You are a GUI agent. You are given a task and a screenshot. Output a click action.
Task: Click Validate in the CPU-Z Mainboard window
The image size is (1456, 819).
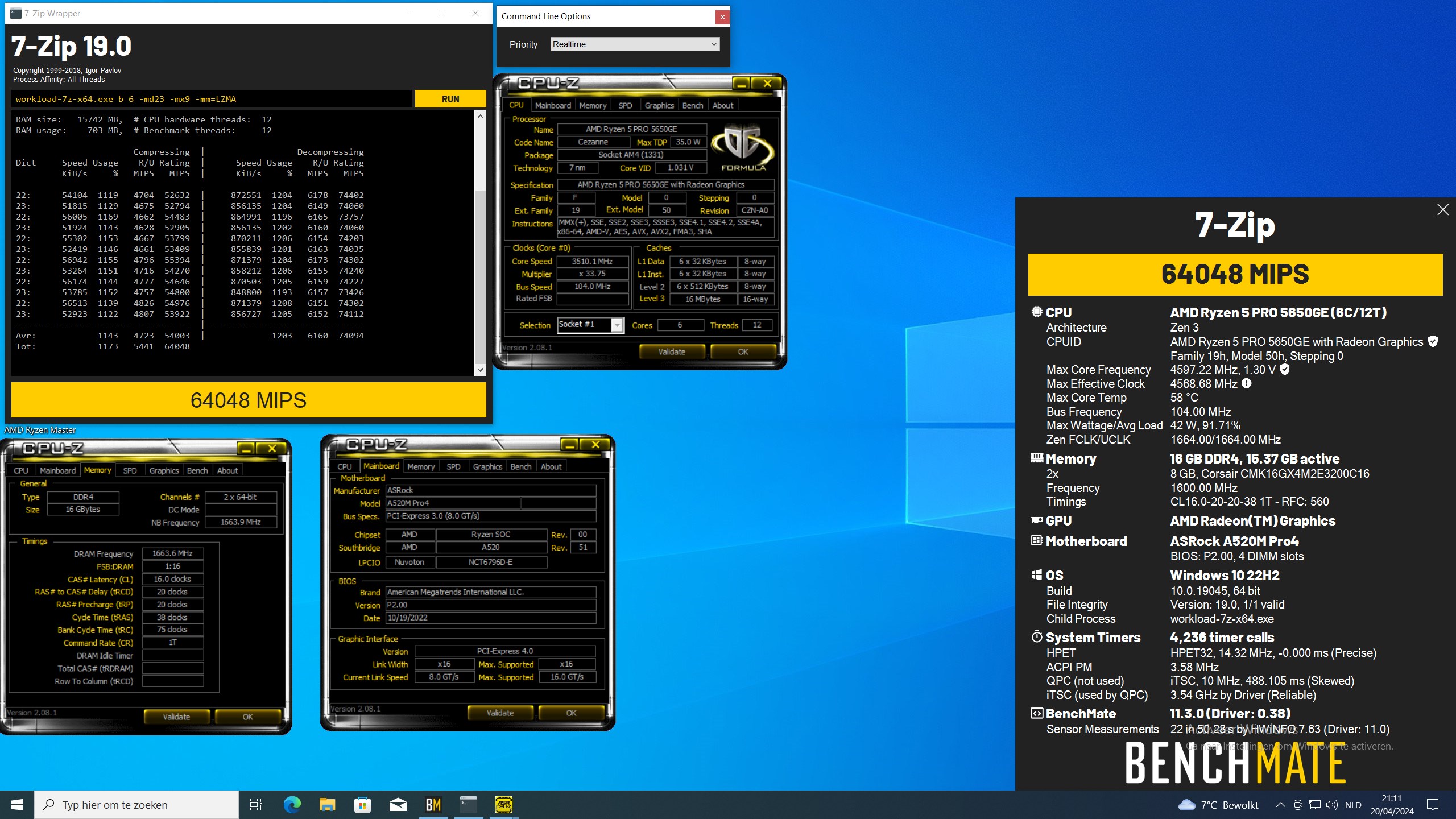point(500,713)
